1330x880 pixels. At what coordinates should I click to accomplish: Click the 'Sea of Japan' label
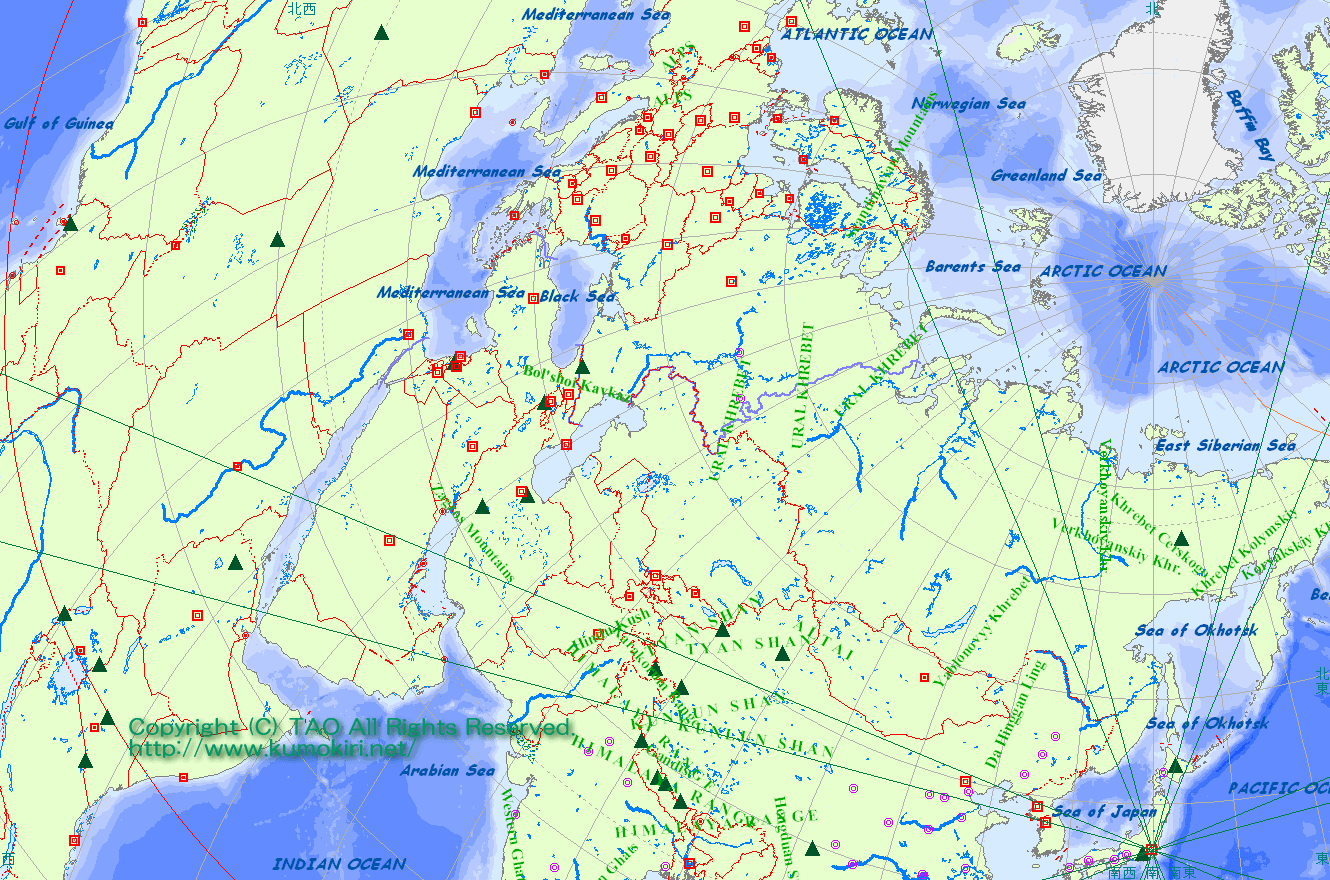click(x=1104, y=812)
